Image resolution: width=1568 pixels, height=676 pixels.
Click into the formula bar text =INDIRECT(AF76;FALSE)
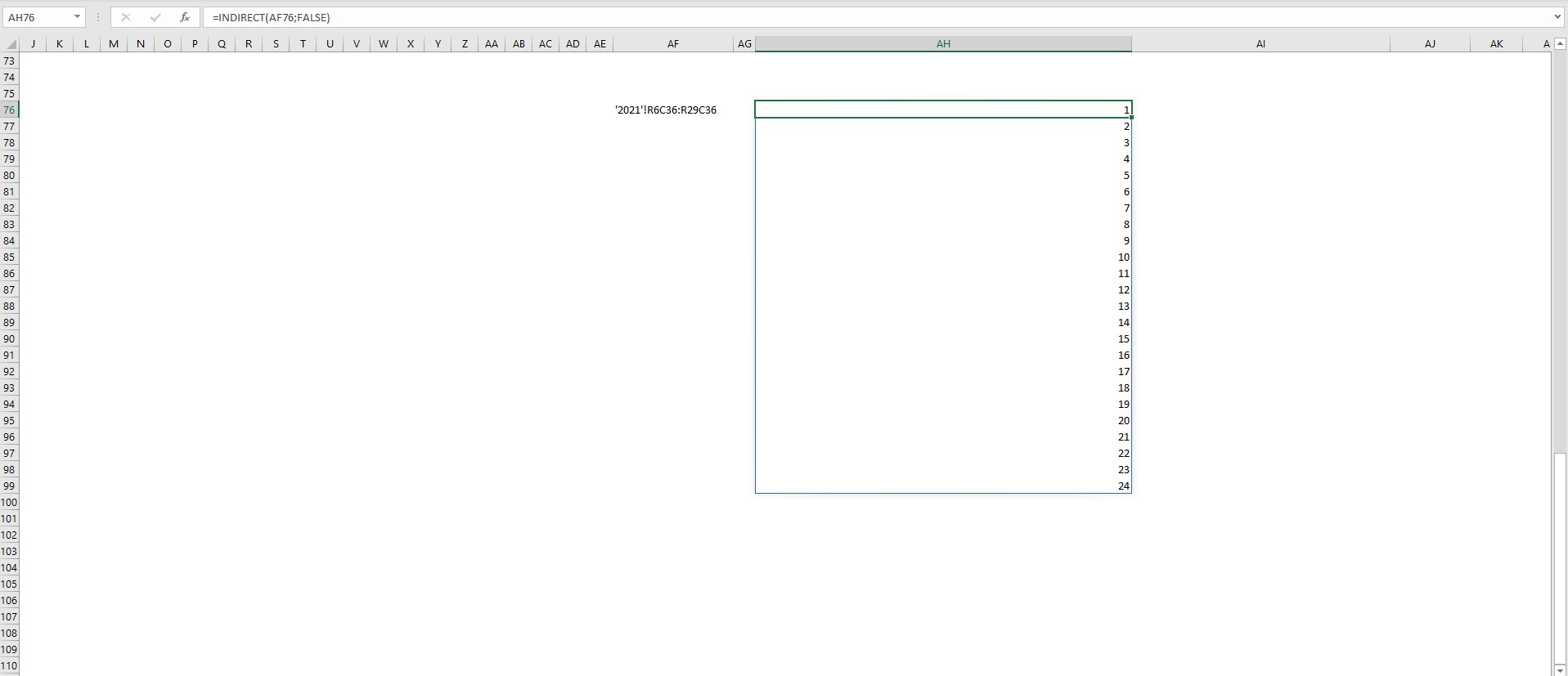271,17
